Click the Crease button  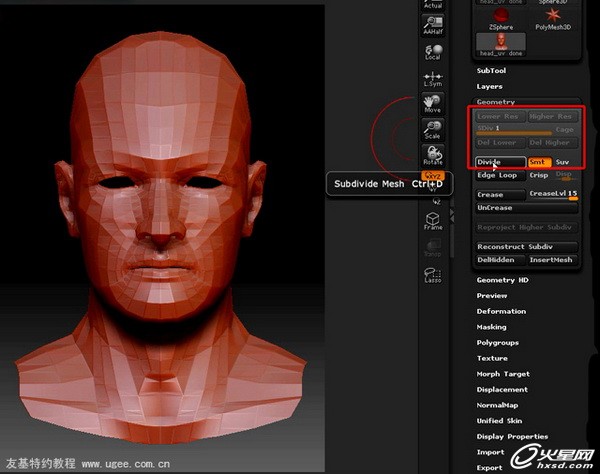[x=501, y=195]
